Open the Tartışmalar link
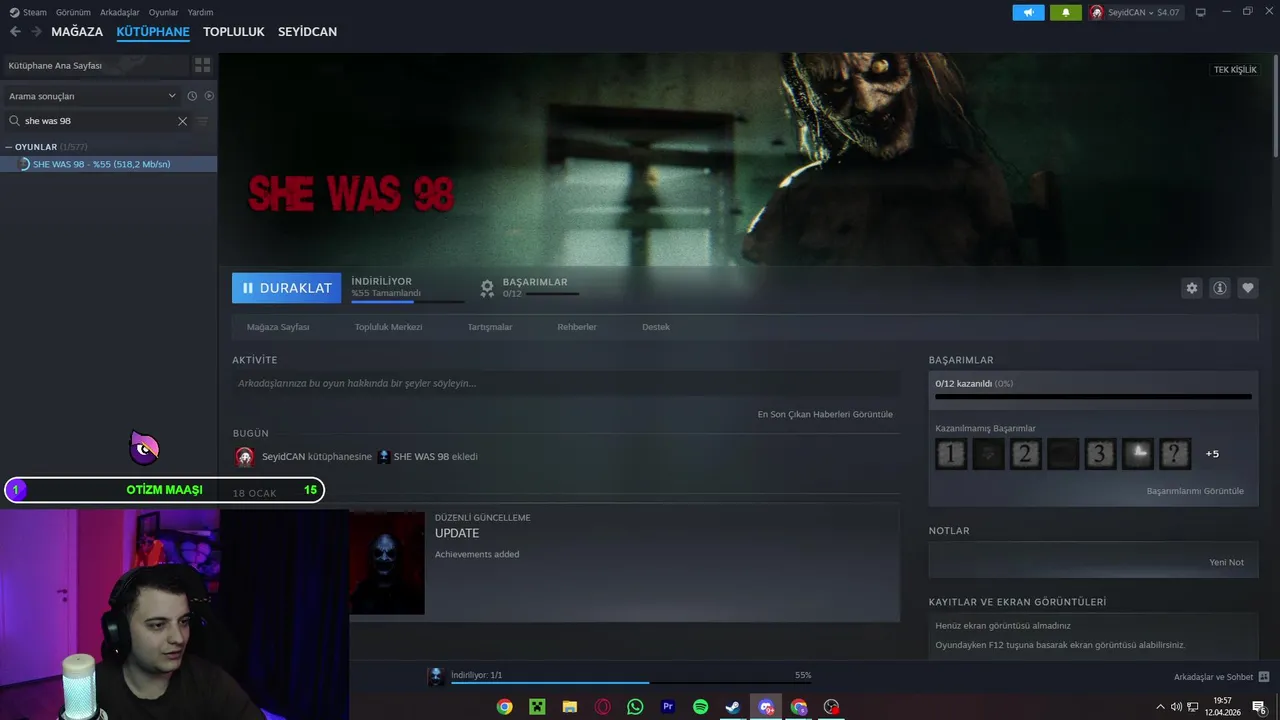The width and height of the screenshot is (1280, 720). pos(490,327)
